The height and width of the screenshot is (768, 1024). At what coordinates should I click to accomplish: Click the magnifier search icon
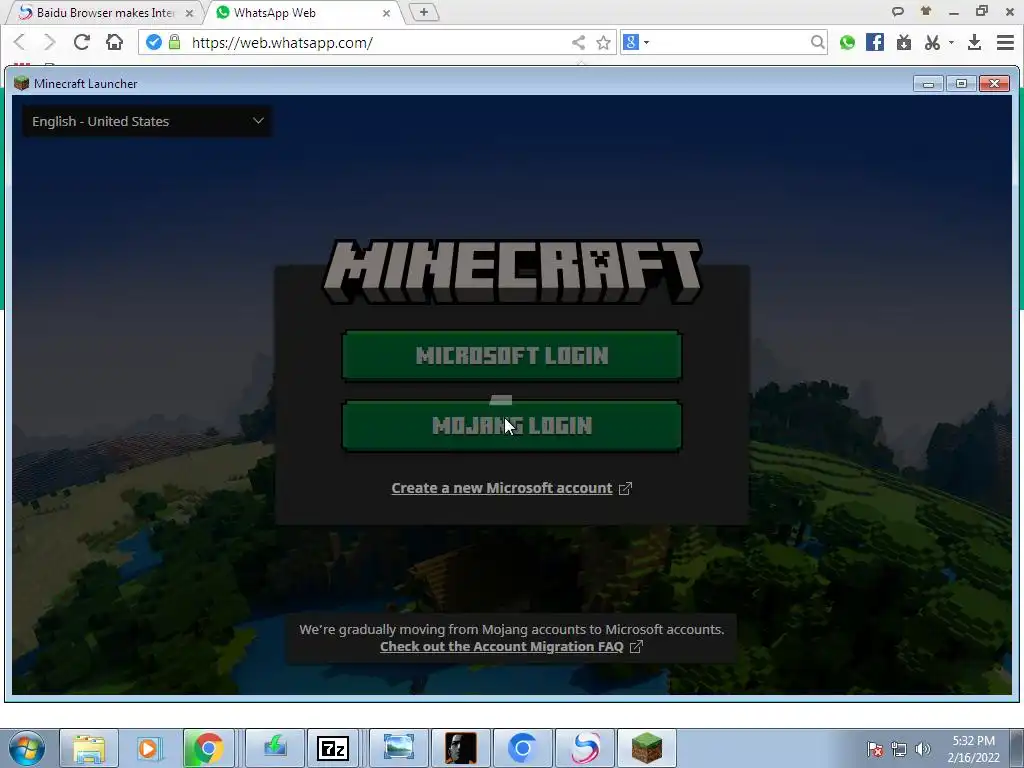(x=818, y=42)
